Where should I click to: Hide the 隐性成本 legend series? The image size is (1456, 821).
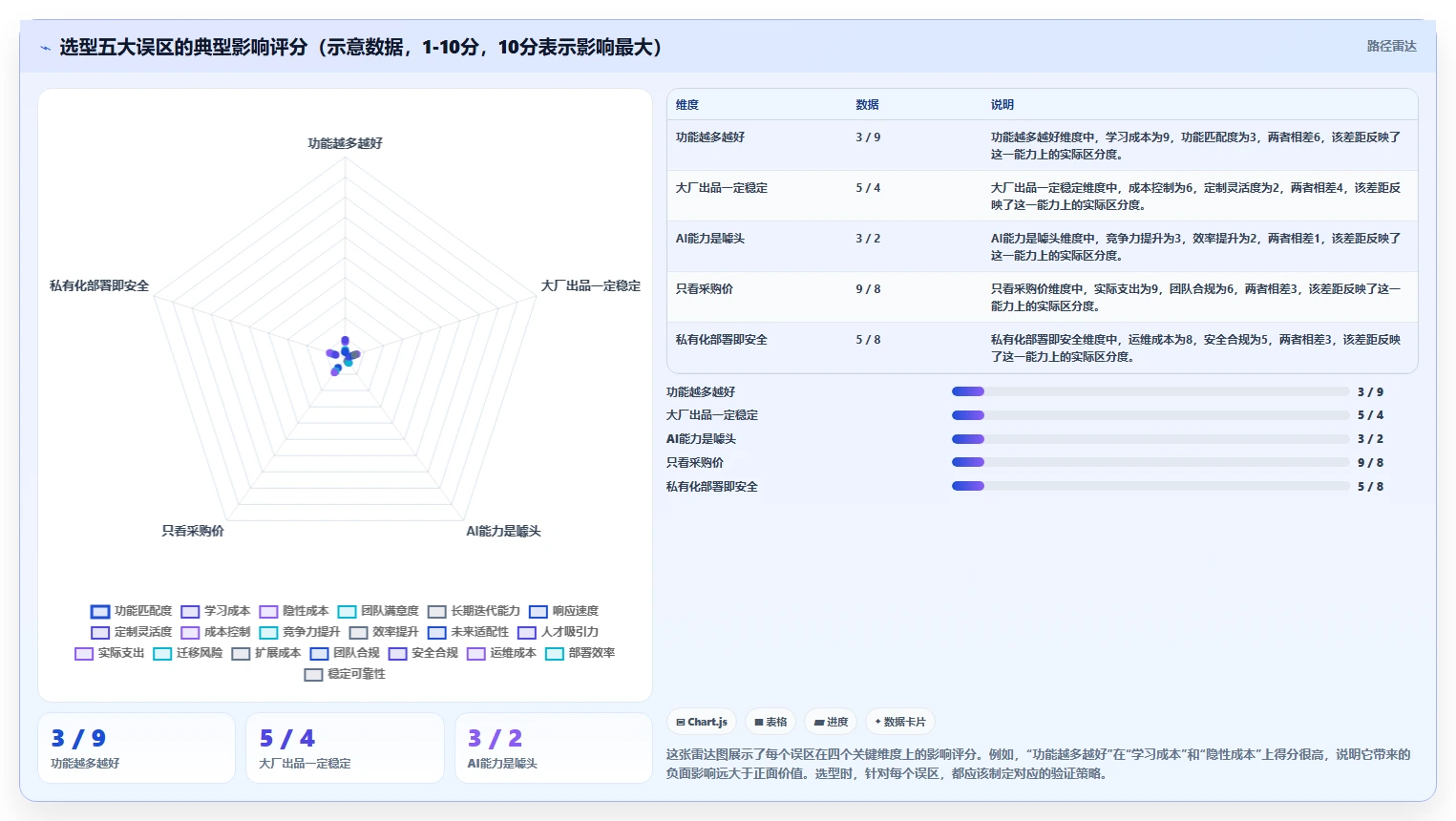click(294, 611)
